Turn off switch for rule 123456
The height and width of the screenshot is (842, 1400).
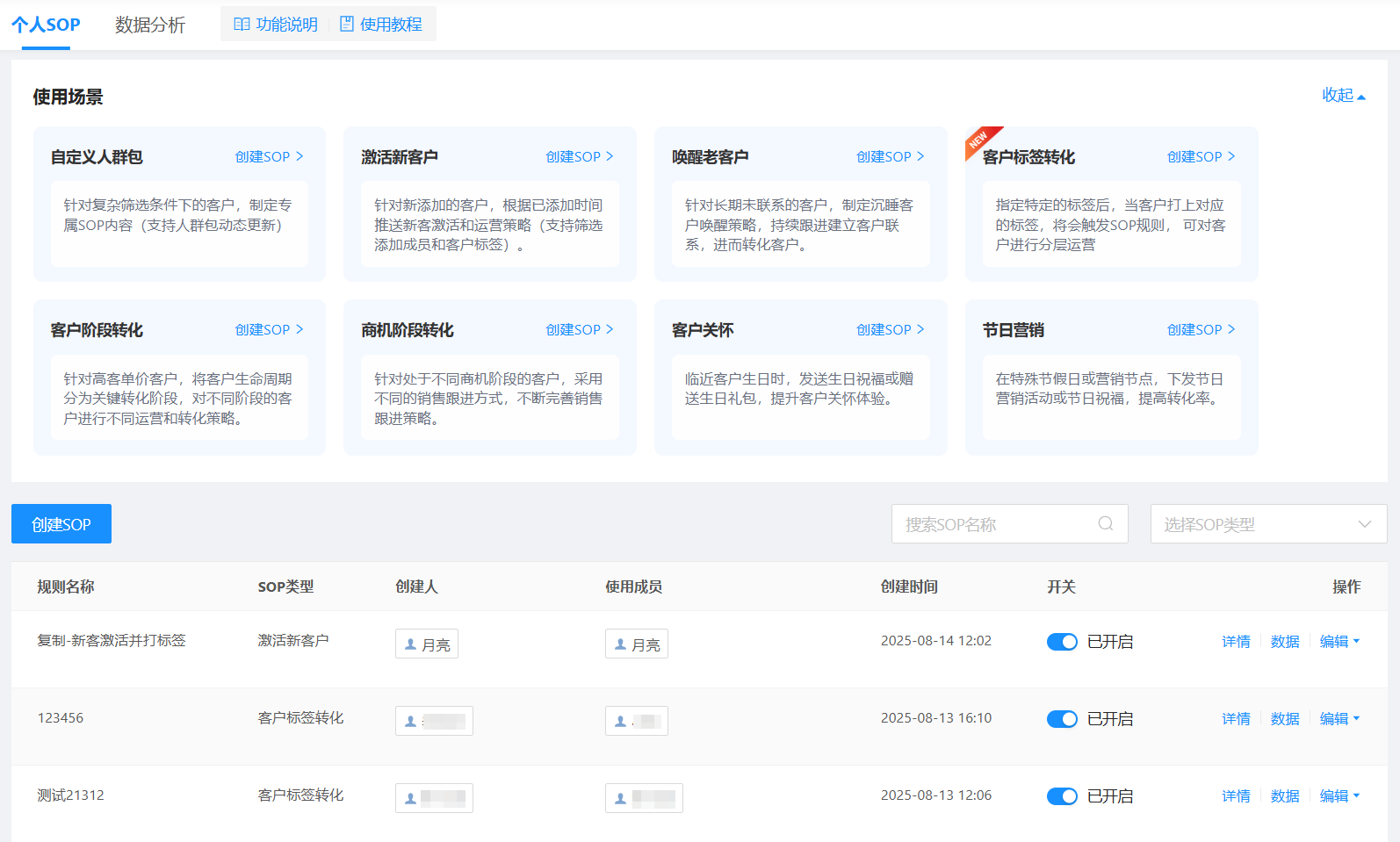pyautogui.click(x=1062, y=719)
